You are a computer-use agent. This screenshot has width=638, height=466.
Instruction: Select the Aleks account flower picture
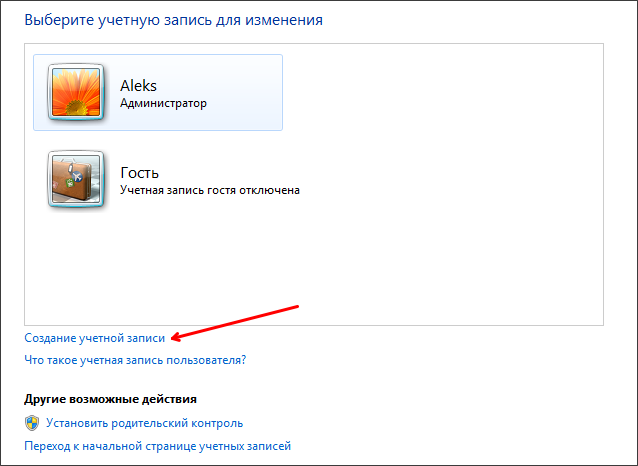pos(76,92)
